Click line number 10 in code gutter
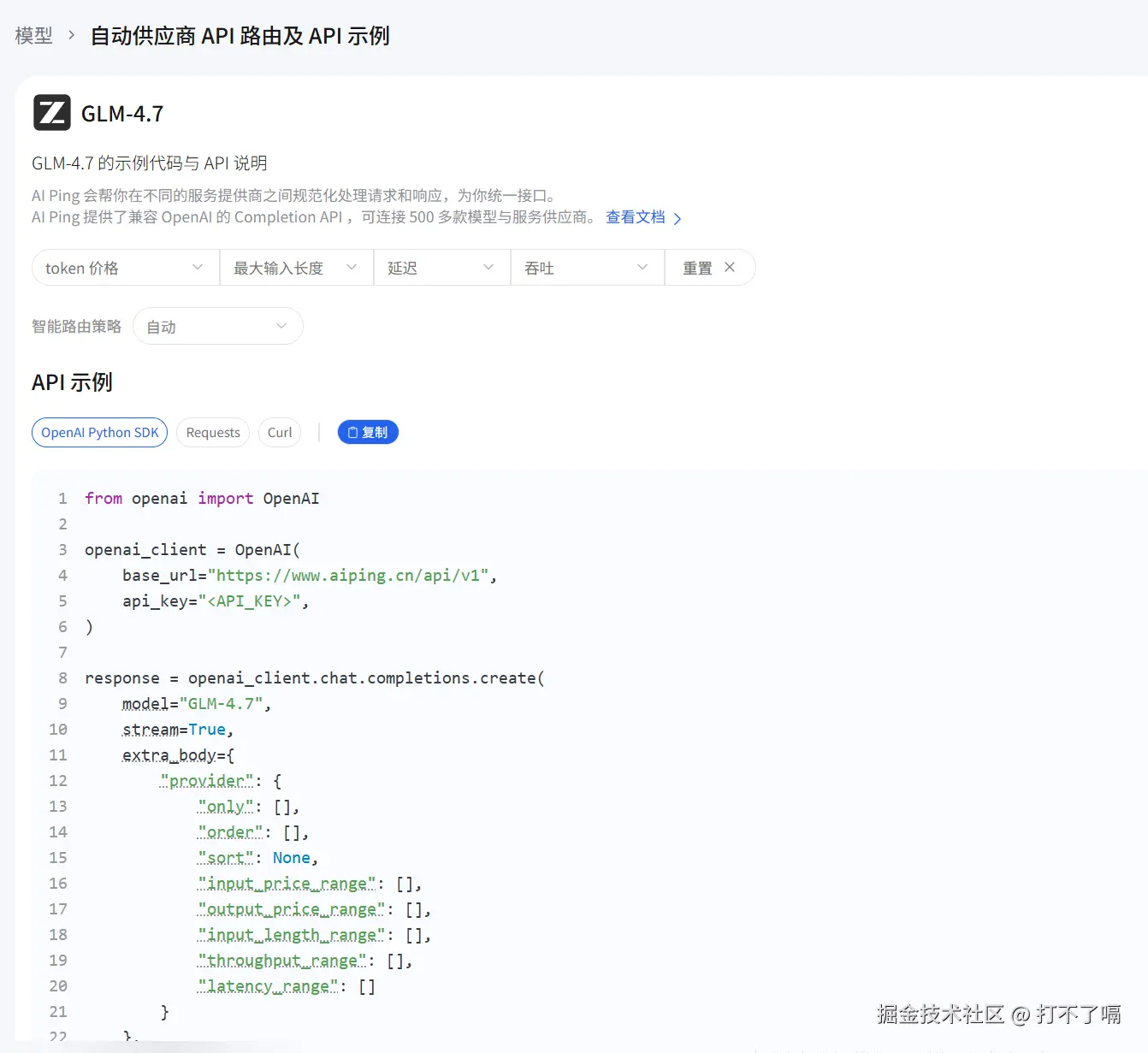The height and width of the screenshot is (1053, 1148). click(x=57, y=729)
